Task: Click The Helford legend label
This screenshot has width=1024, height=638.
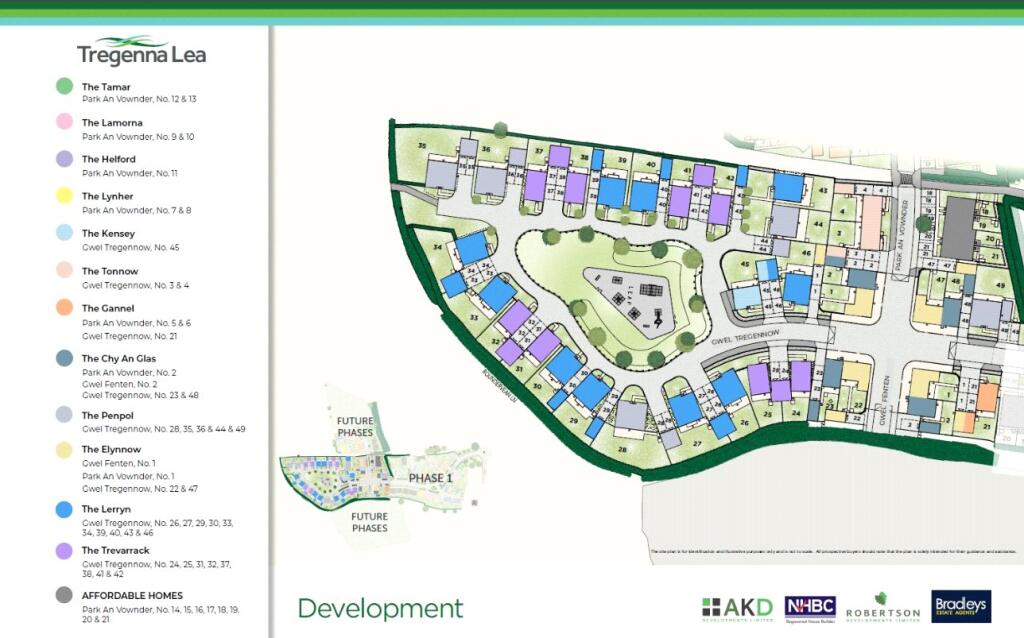Action: 108,159
